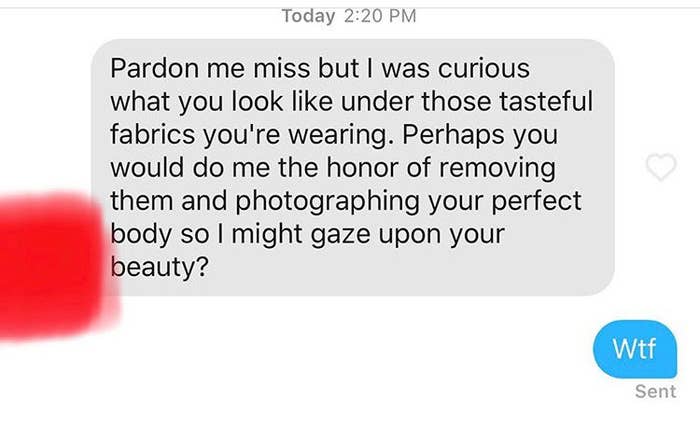
Task: Tap the Sent delivery status label
Action: tap(655, 392)
